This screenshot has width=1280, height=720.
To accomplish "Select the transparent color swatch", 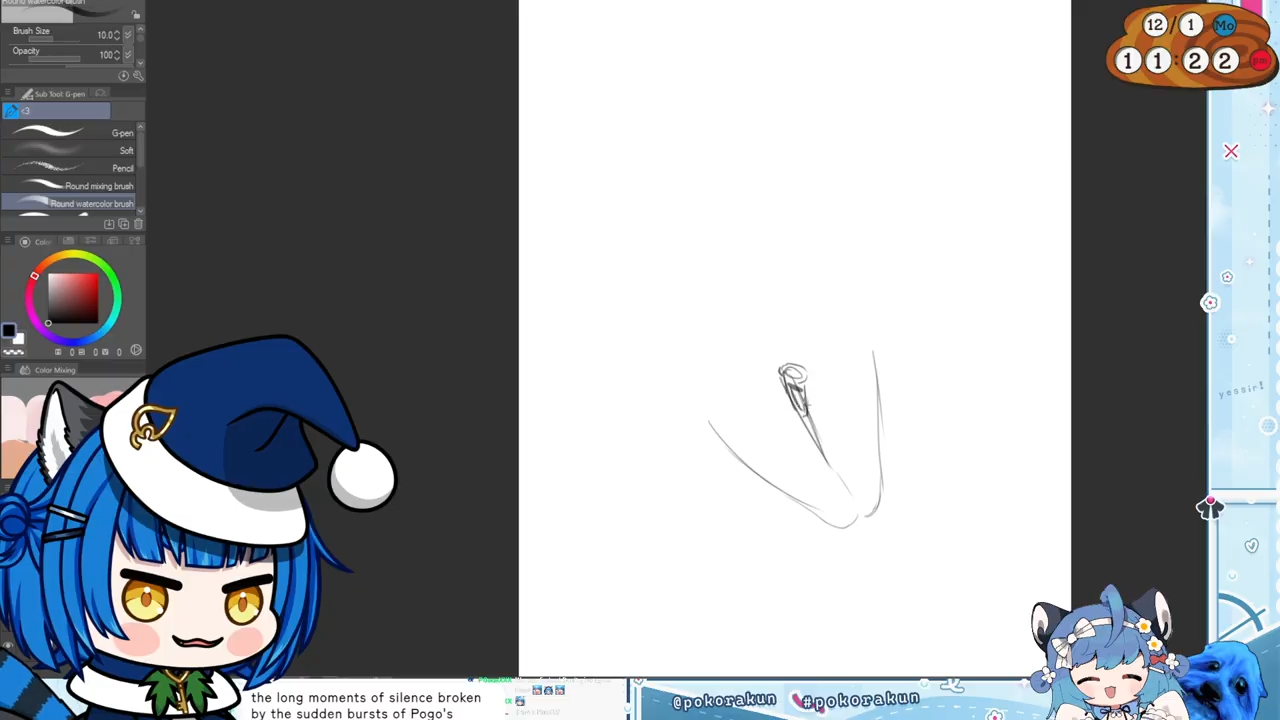I will [x=13, y=351].
